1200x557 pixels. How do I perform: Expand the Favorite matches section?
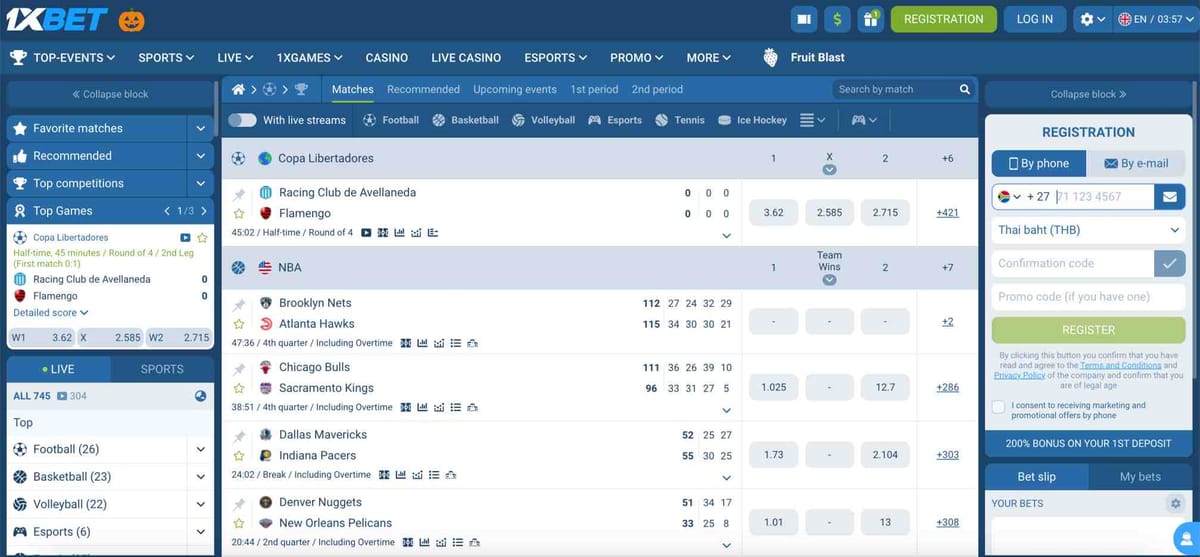click(201, 128)
